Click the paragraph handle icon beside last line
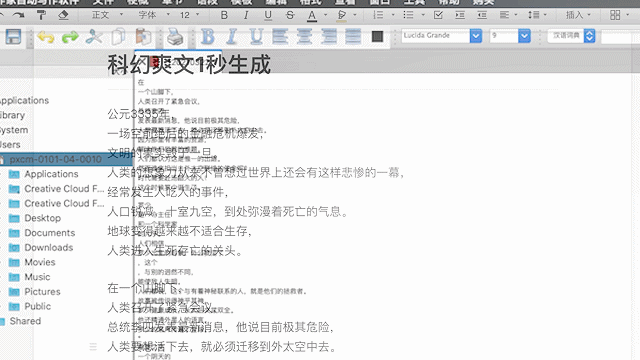This screenshot has height=360, width=640. (x=93, y=347)
